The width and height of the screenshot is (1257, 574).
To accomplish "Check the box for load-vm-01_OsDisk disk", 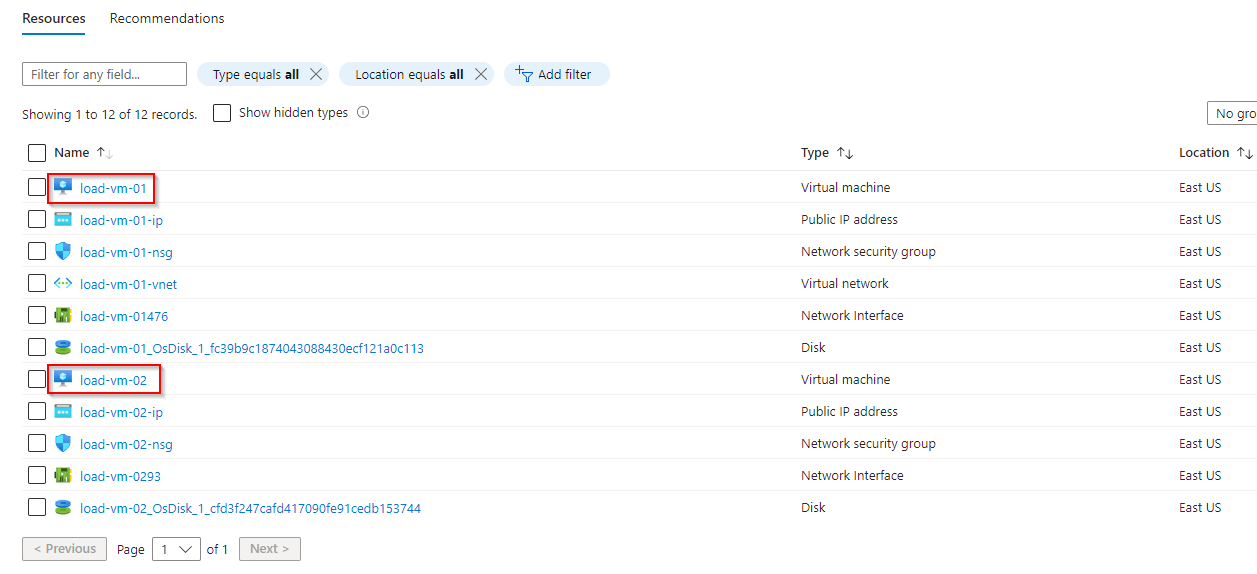I will 37,347.
